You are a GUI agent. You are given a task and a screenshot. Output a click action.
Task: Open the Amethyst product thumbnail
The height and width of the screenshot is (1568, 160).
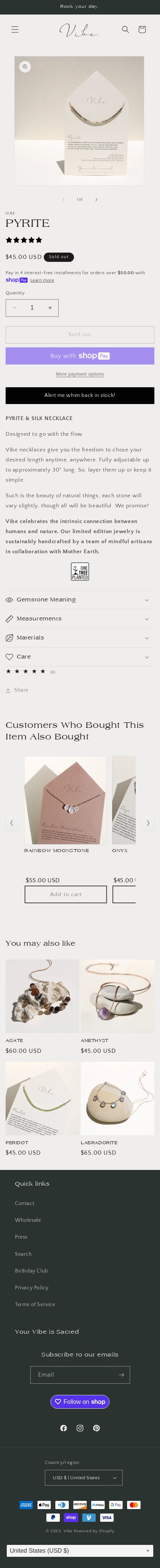click(117, 996)
